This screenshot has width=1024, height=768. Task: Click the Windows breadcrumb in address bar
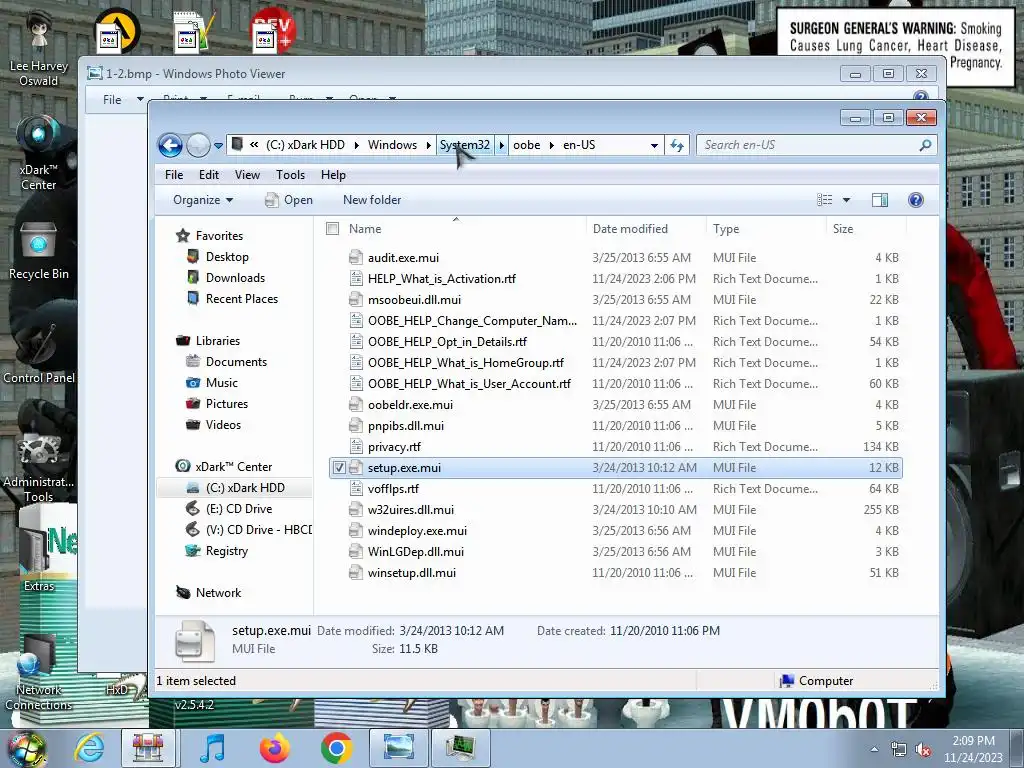click(x=392, y=145)
